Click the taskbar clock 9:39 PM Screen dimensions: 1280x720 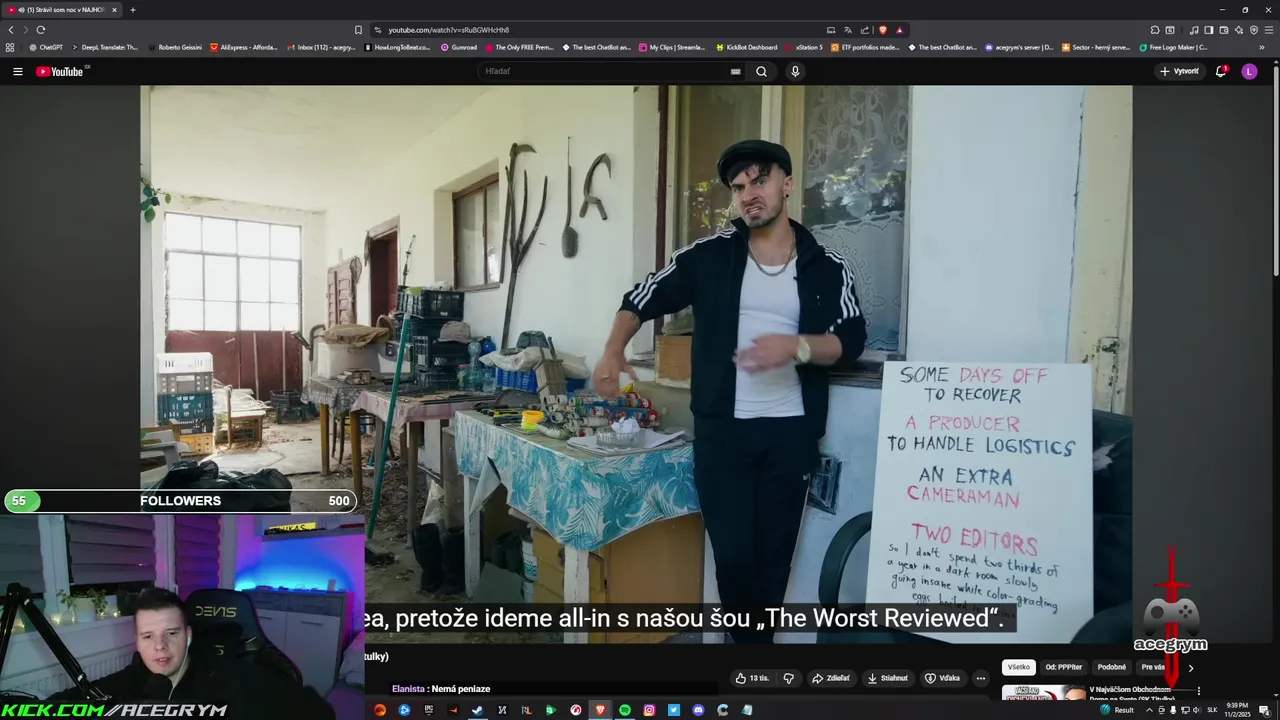[x=1236, y=710]
